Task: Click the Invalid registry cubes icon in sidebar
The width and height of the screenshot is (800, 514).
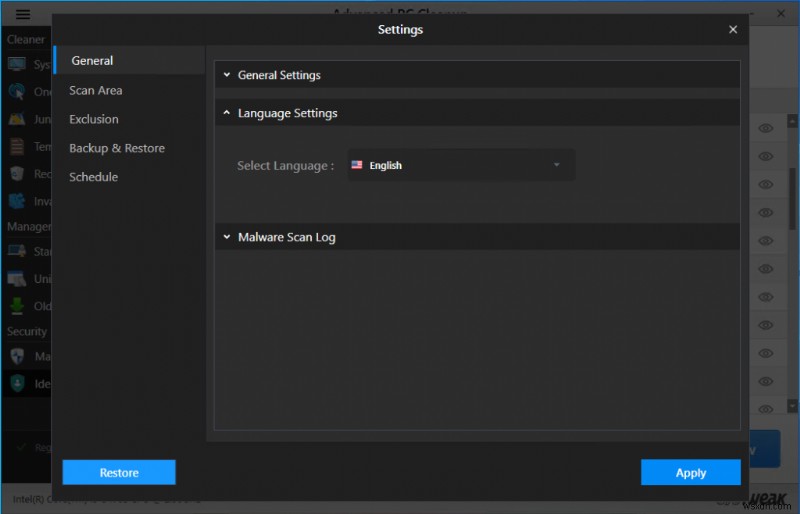Action: pyautogui.click(x=16, y=201)
